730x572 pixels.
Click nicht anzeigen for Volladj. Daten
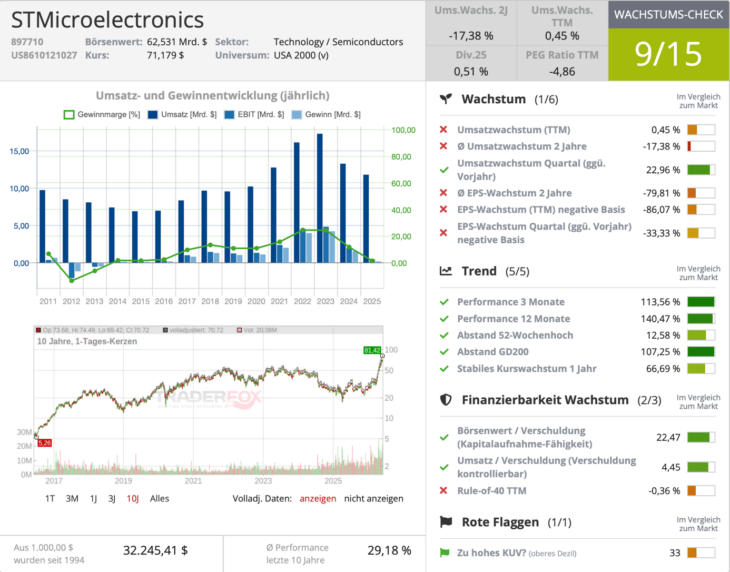(x=374, y=498)
